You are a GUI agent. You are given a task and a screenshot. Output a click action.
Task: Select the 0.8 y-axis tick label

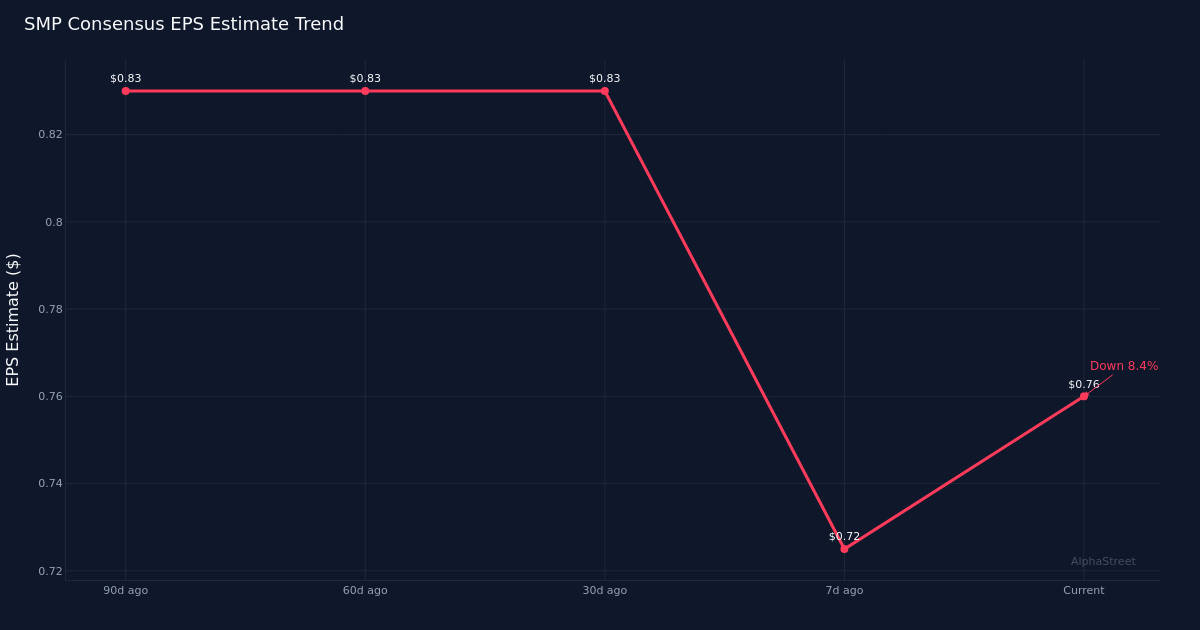[54, 222]
